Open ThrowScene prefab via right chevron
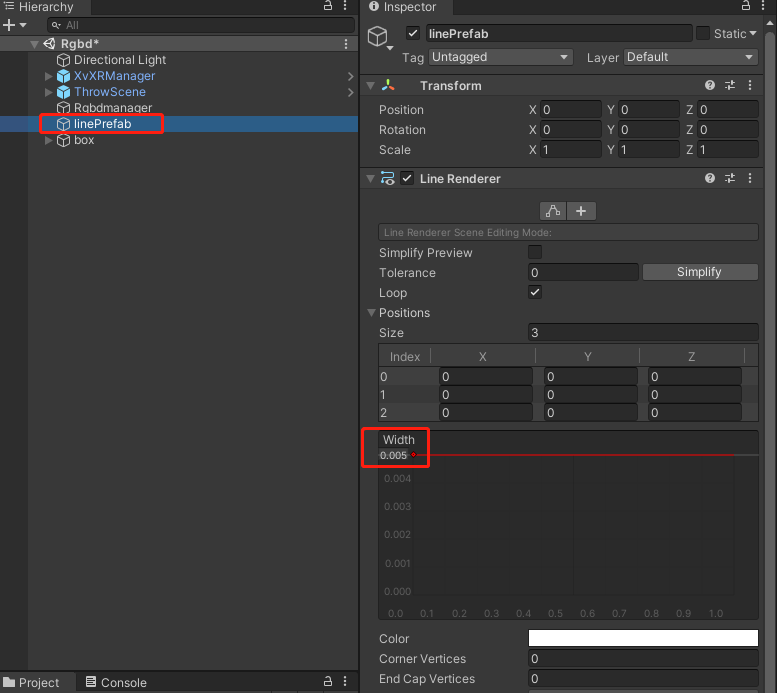 (x=350, y=93)
